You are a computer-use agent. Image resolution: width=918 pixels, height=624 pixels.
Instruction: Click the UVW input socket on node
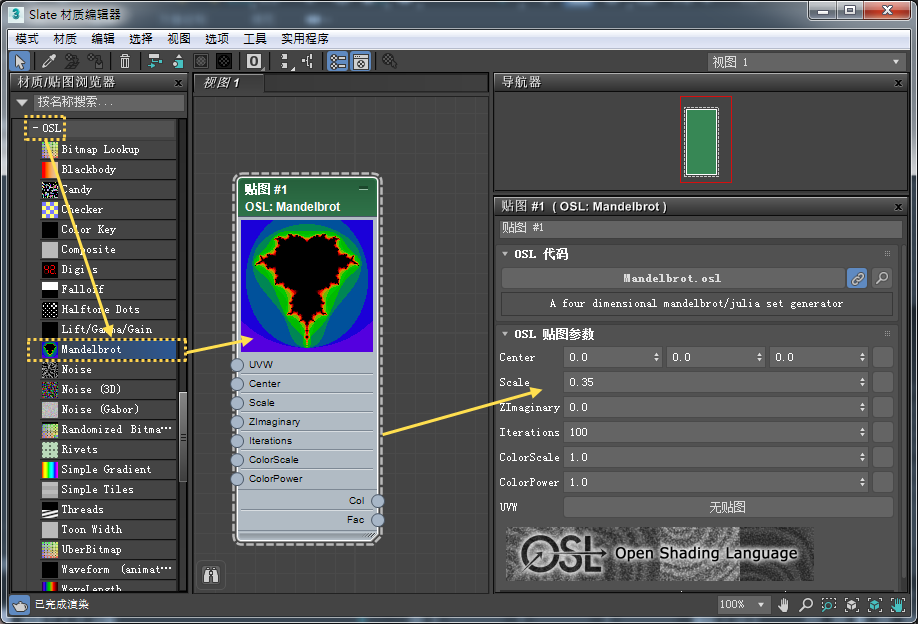237,365
